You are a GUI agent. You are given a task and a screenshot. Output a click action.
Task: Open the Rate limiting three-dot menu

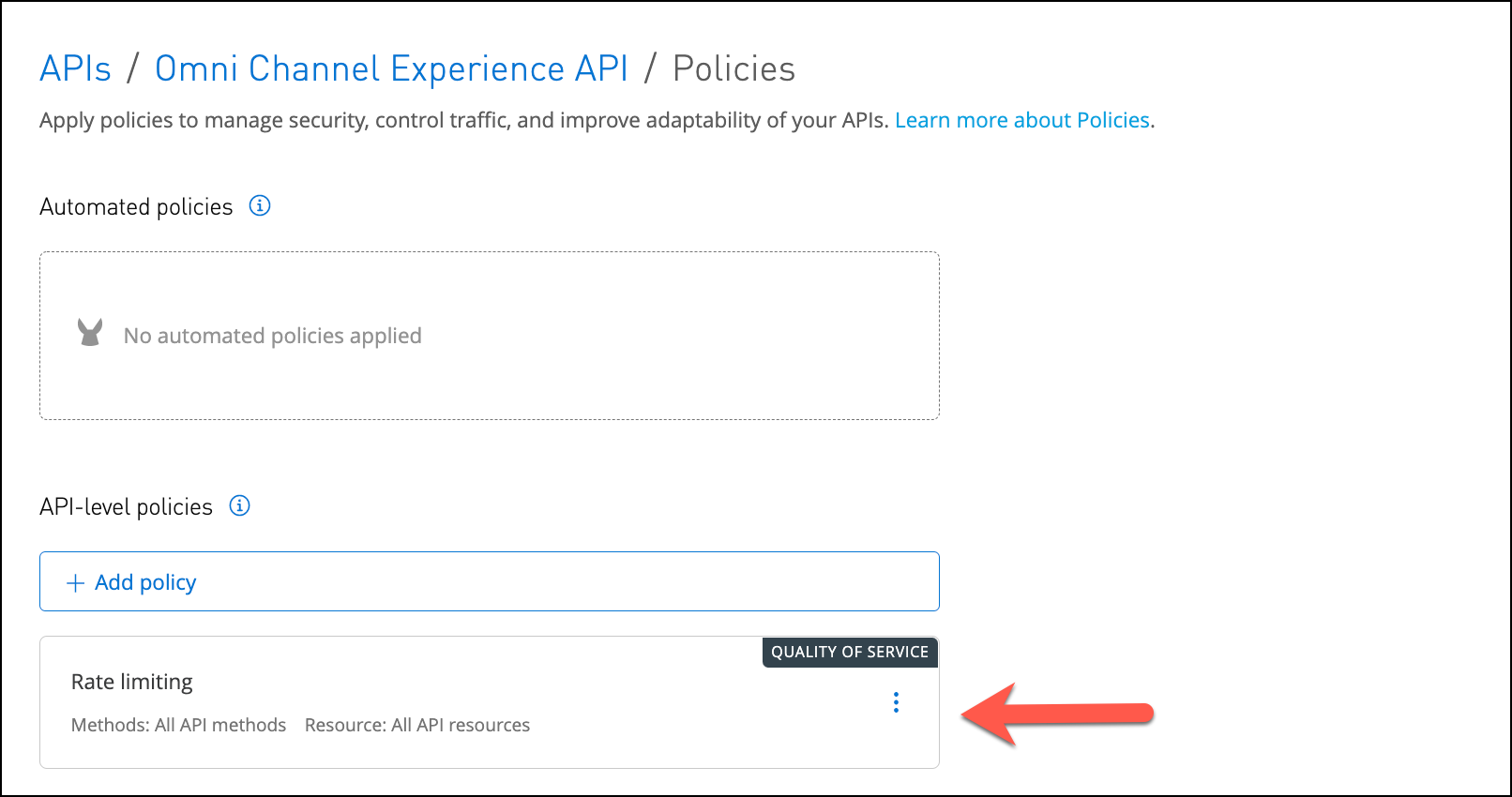[896, 702]
